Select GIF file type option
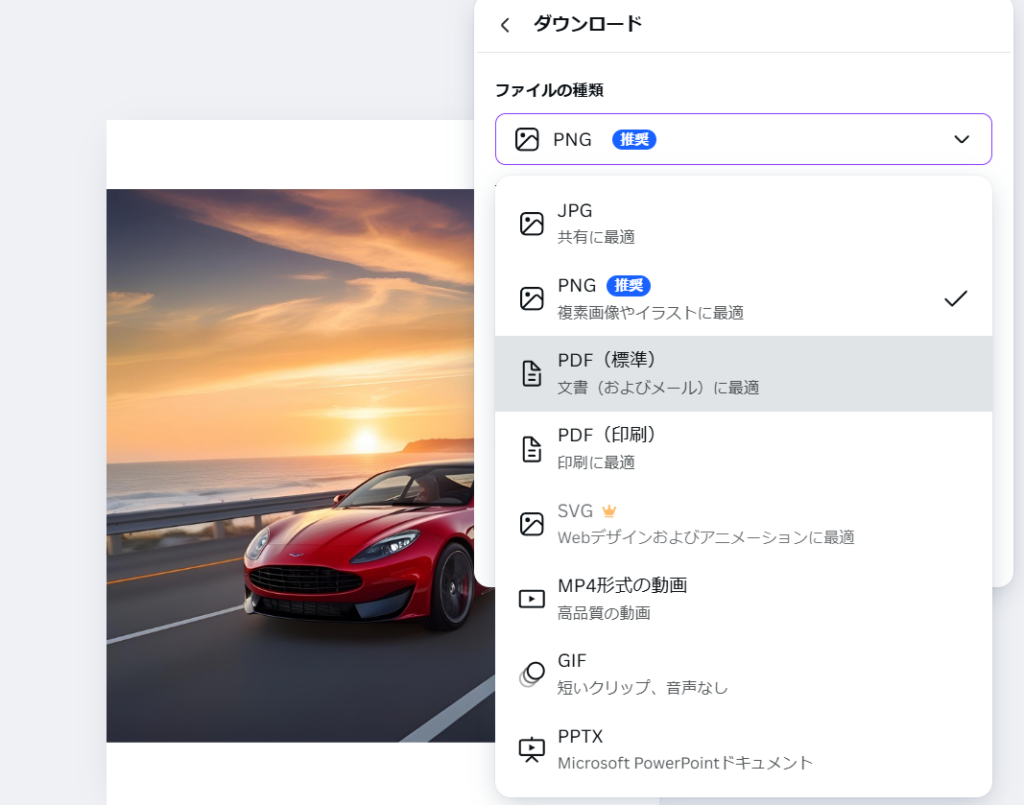 [x=743, y=674]
